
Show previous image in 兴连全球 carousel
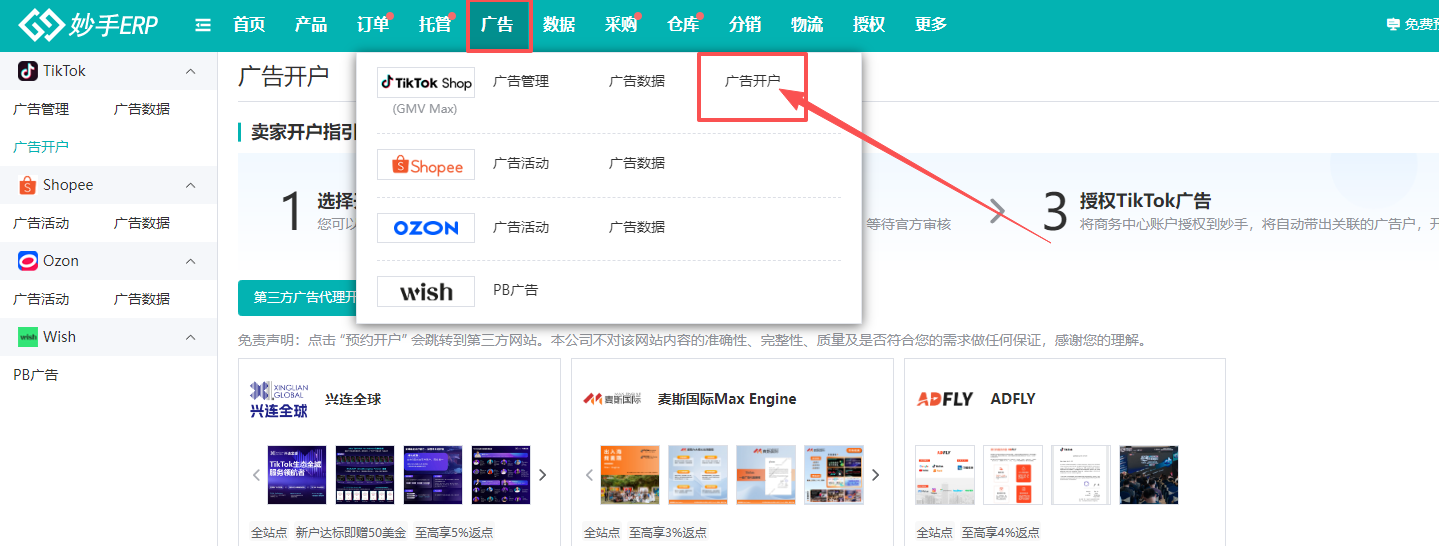256,475
